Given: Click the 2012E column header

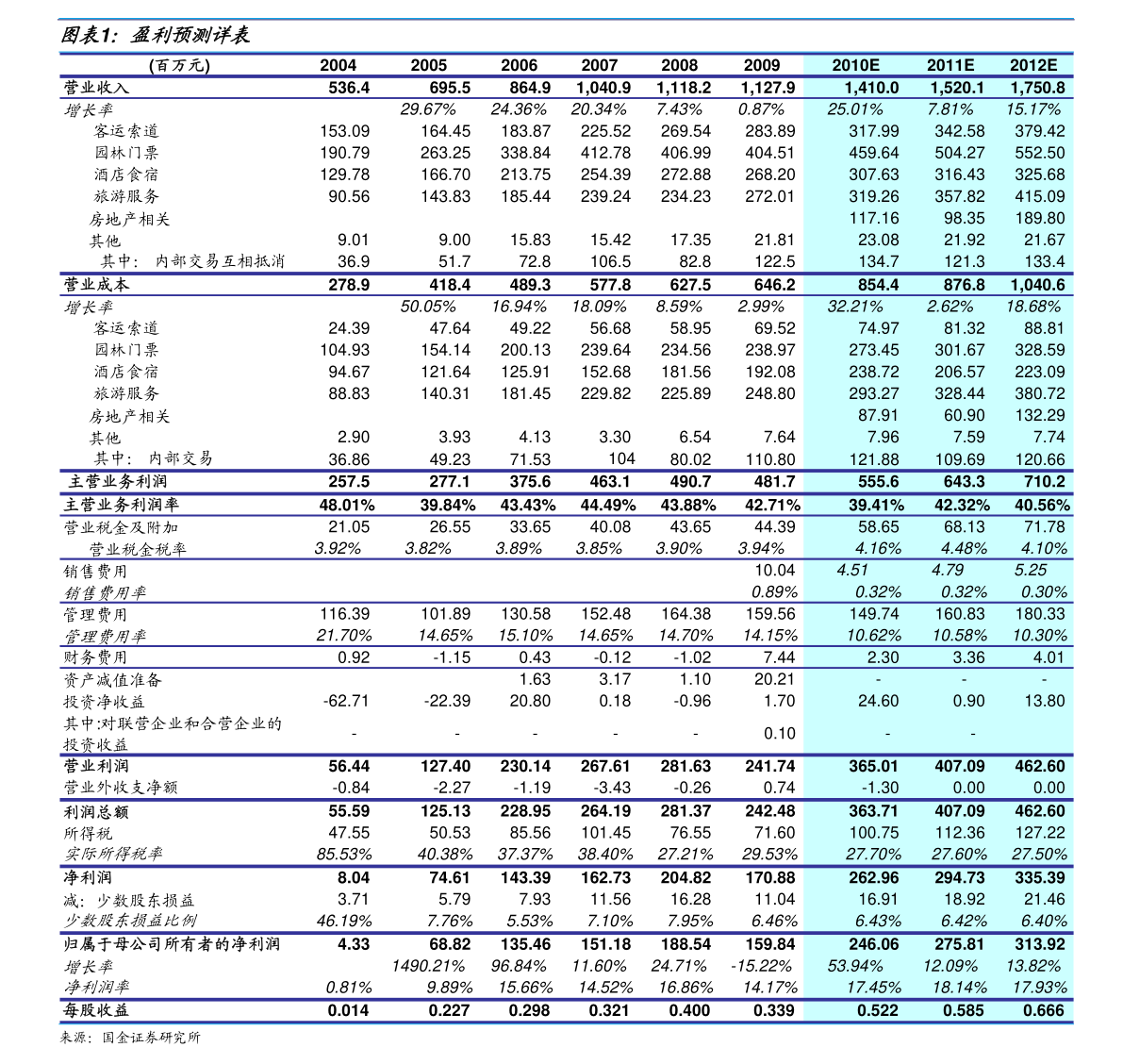Looking at the screenshot, I should point(1033,65).
